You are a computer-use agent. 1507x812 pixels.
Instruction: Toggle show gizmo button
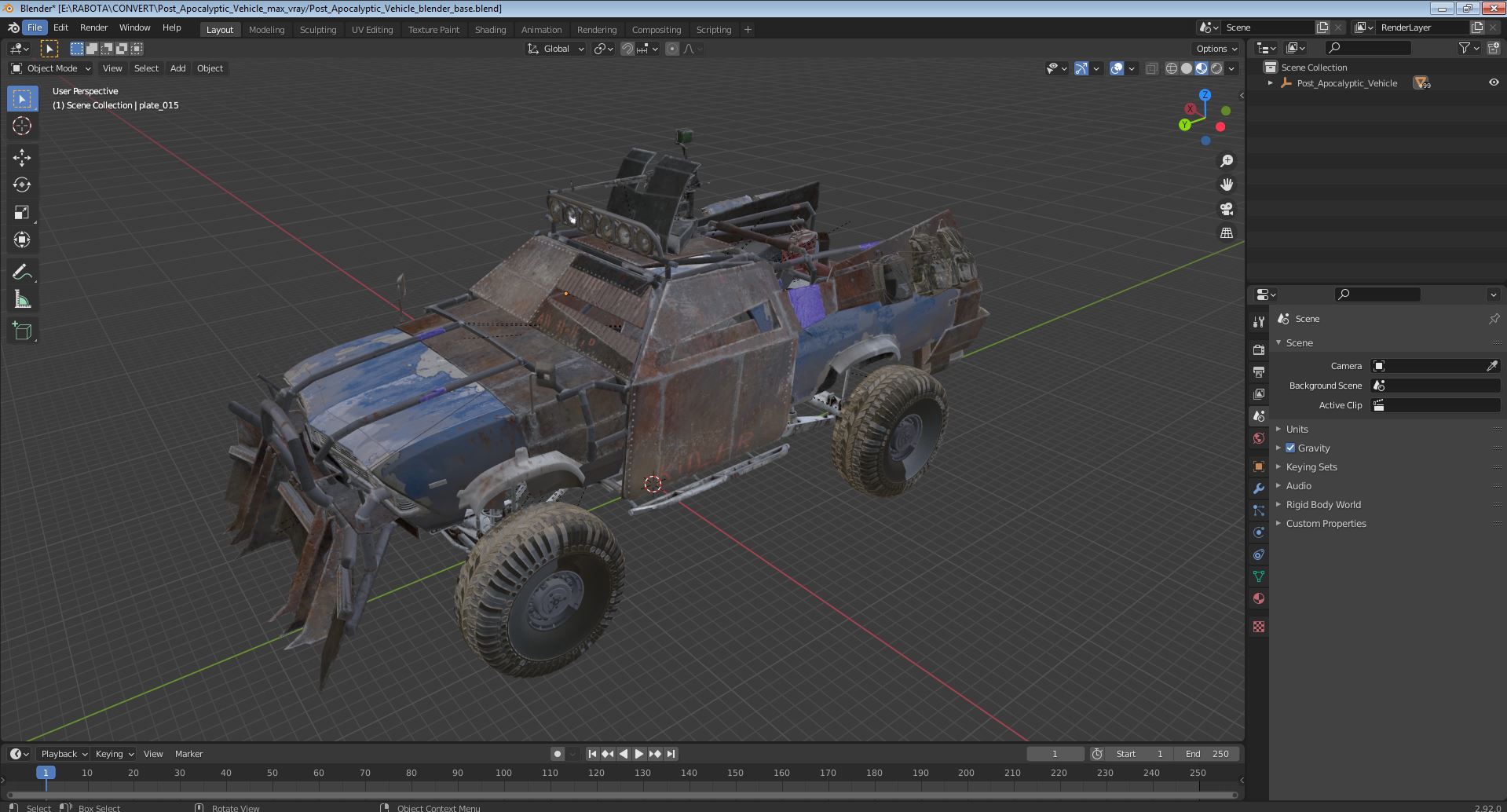pyautogui.click(x=1081, y=68)
